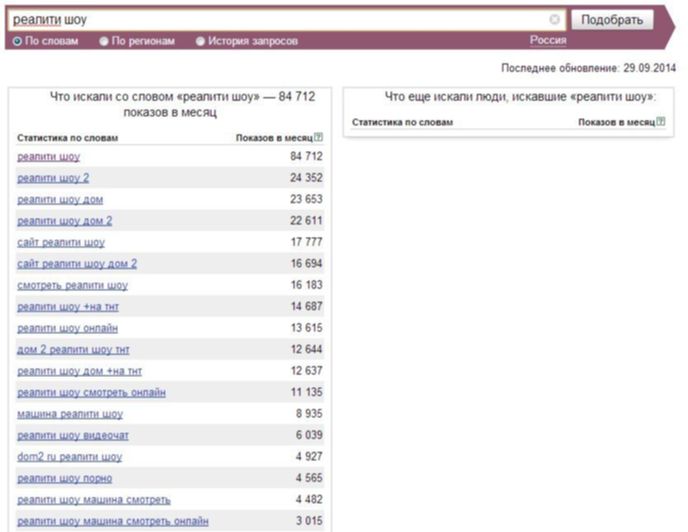The image size is (688, 532).
Task: Click left panel 'Статистика по словам' header
Action: pos(68,138)
